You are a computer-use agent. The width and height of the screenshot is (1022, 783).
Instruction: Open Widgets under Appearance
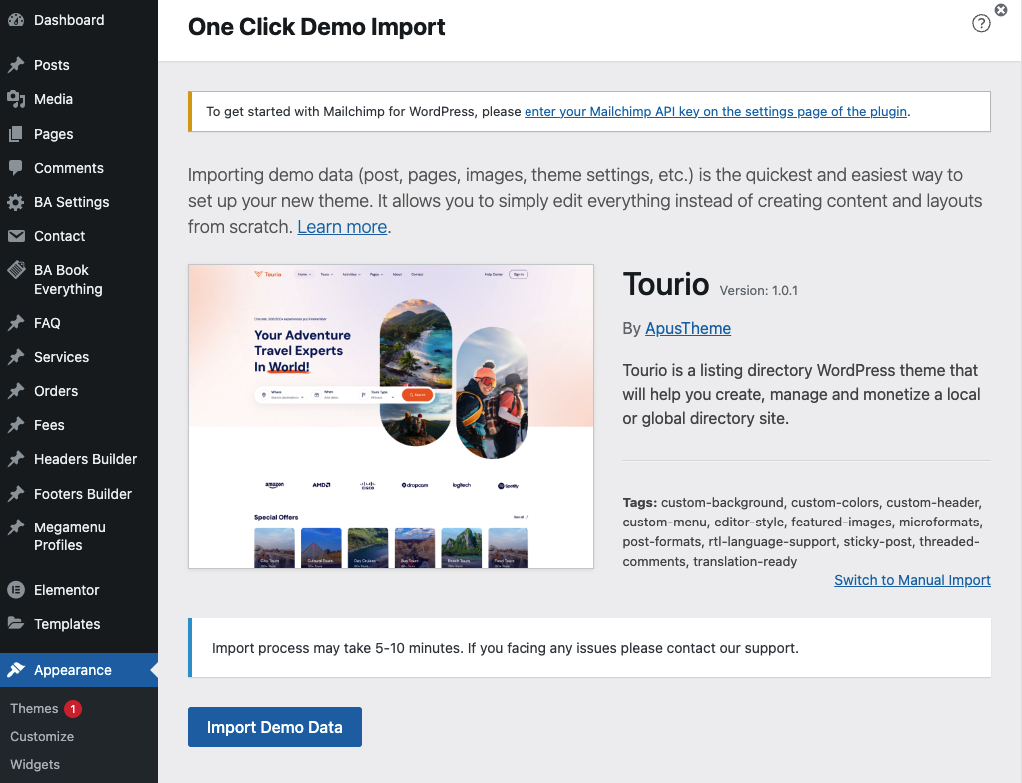(35, 764)
